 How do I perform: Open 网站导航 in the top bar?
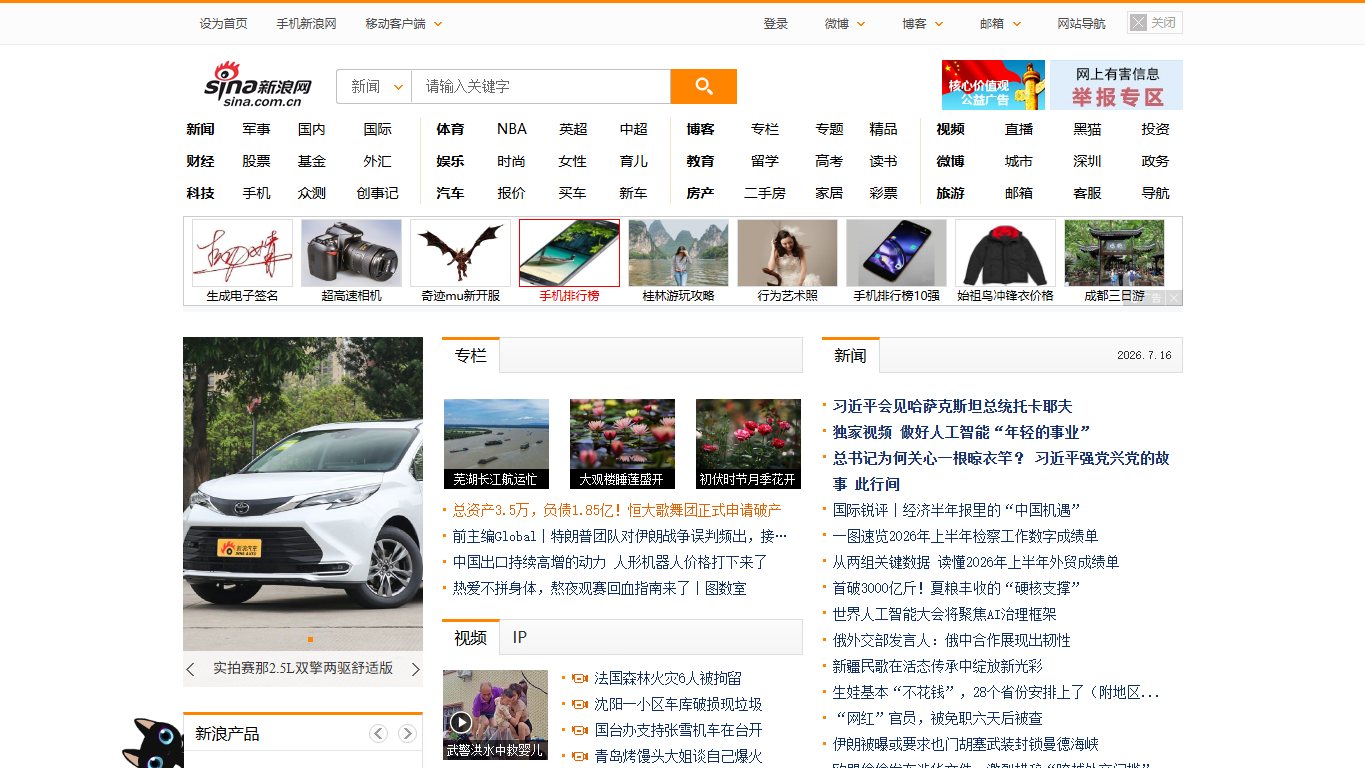pos(1082,24)
